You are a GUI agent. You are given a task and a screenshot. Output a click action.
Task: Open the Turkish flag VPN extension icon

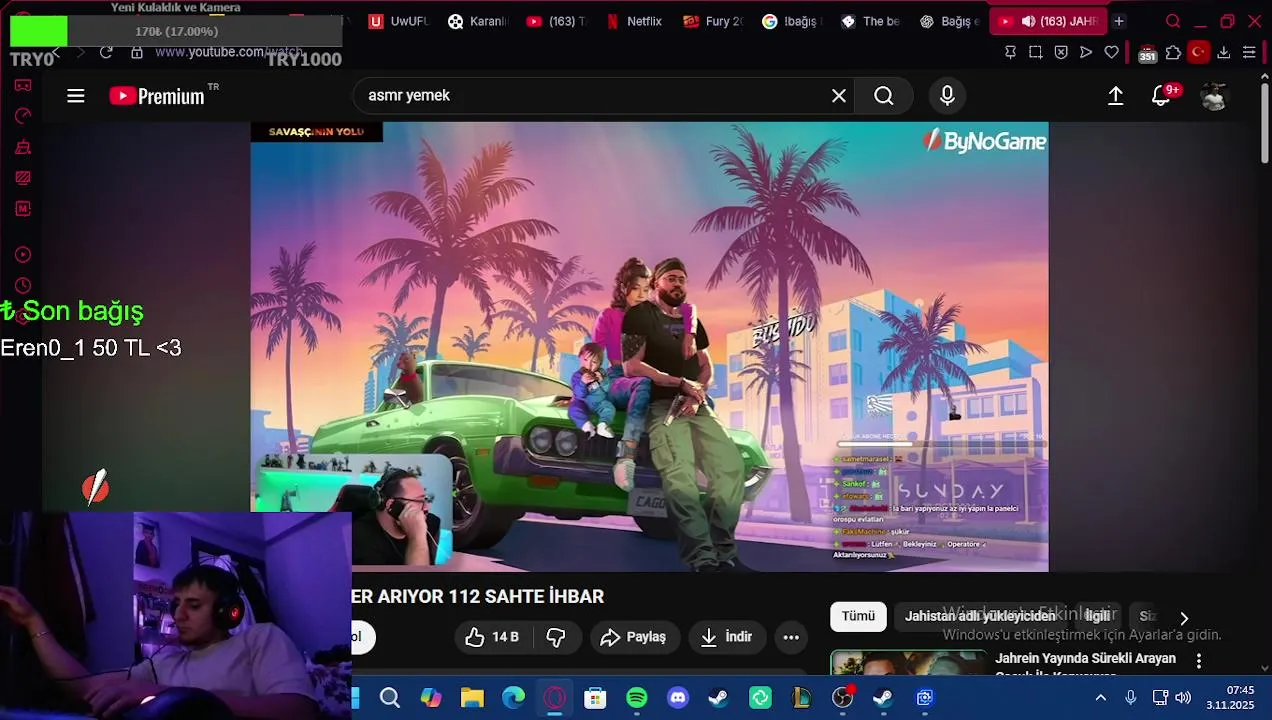[1198, 52]
